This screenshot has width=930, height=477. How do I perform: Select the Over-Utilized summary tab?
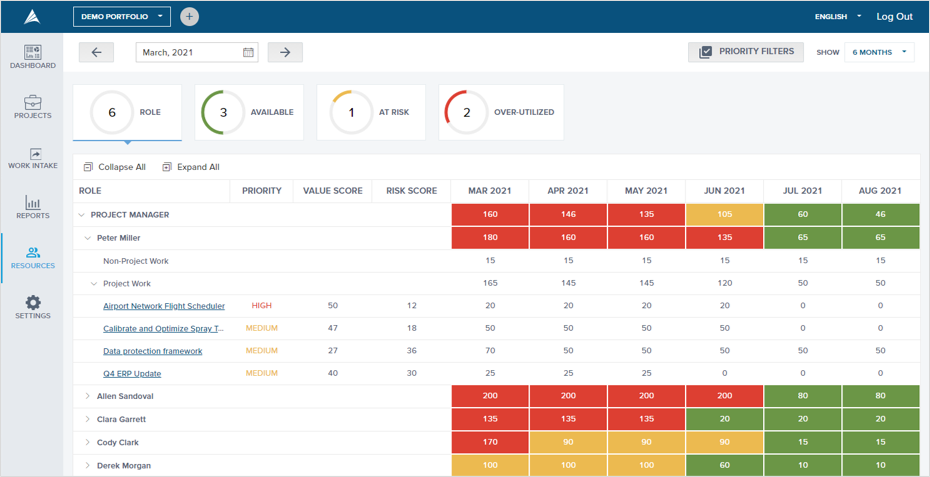(x=501, y=112)
